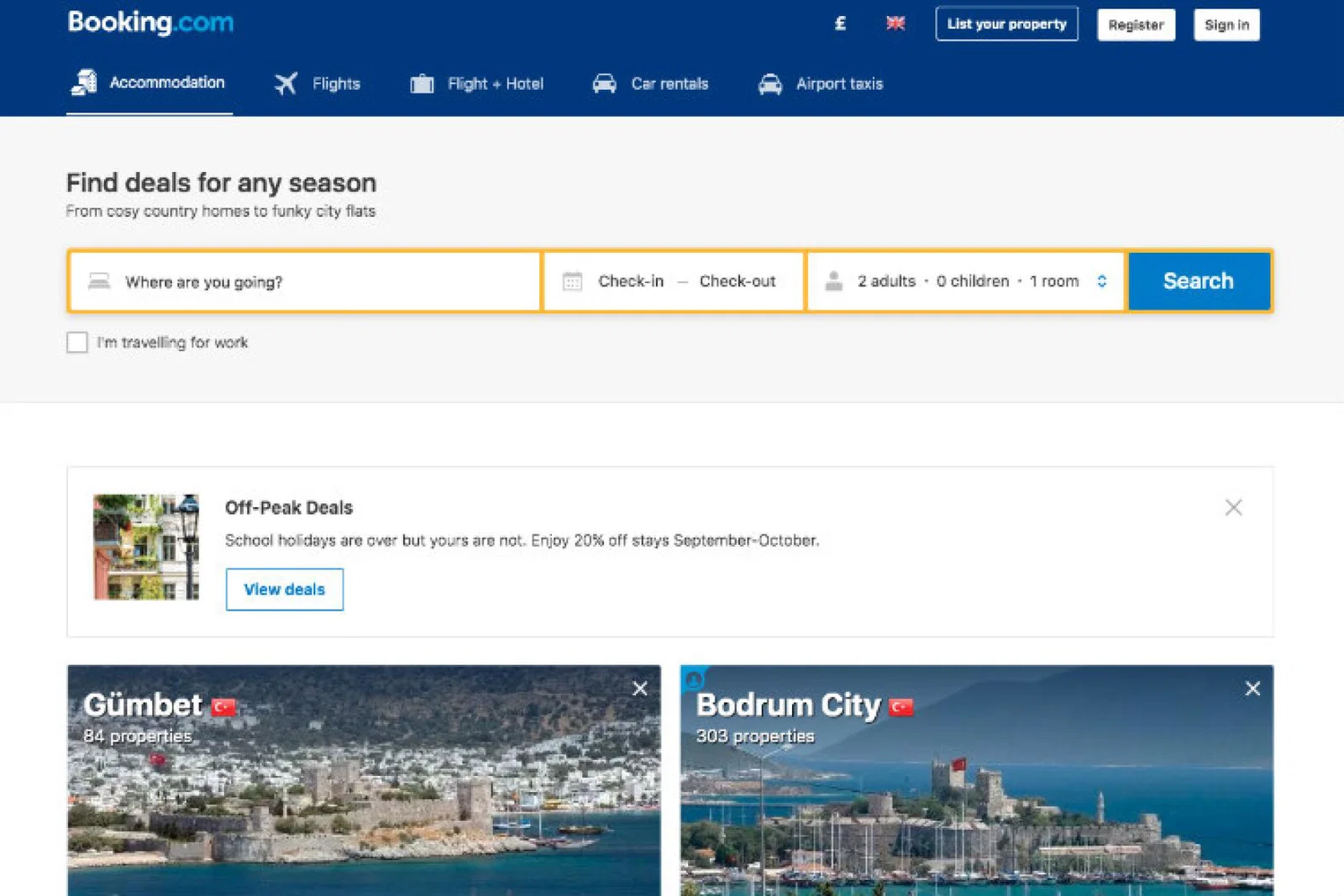Click the Bodrum City title text
The width and height of the screenshot is (1344, 896).
click(789, 705)
